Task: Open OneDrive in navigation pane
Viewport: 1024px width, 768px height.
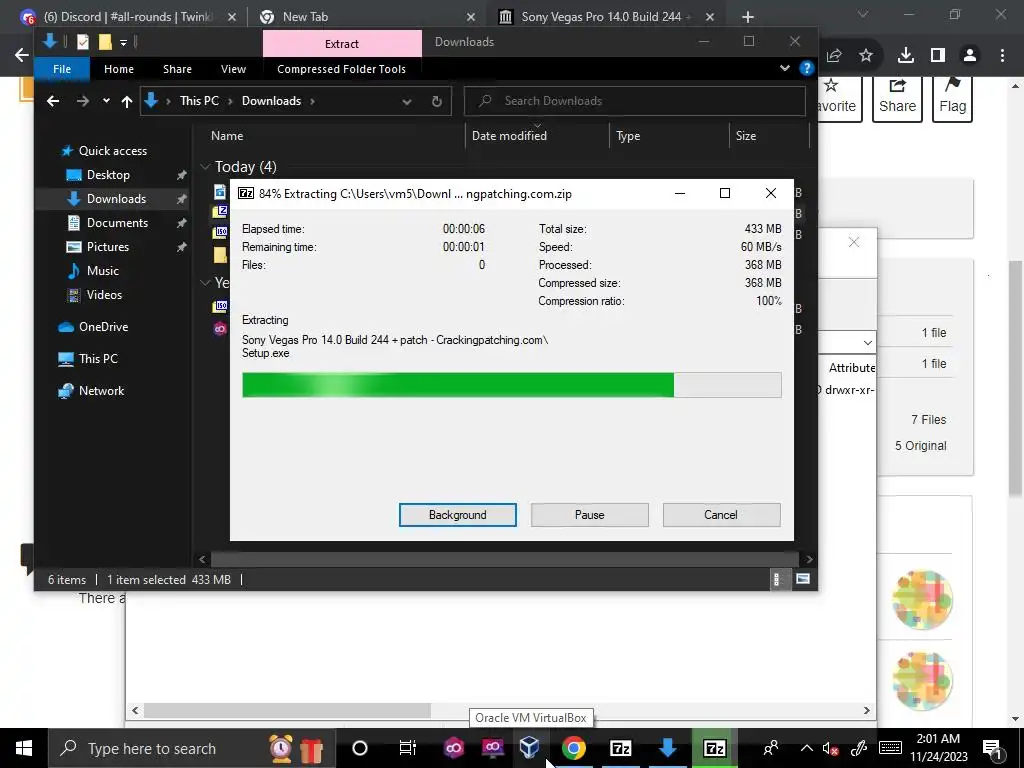Action: [x=103, y=327]
